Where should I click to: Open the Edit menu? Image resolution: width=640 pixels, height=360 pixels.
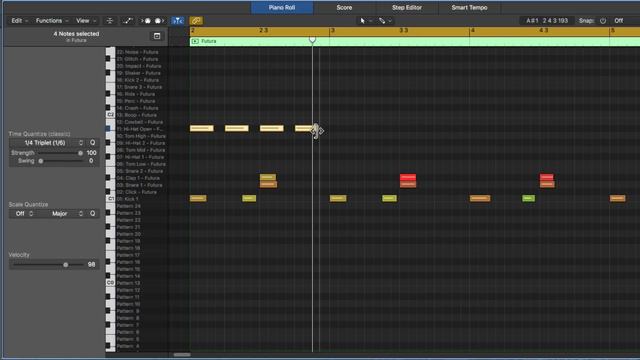(x=20, y=20)
